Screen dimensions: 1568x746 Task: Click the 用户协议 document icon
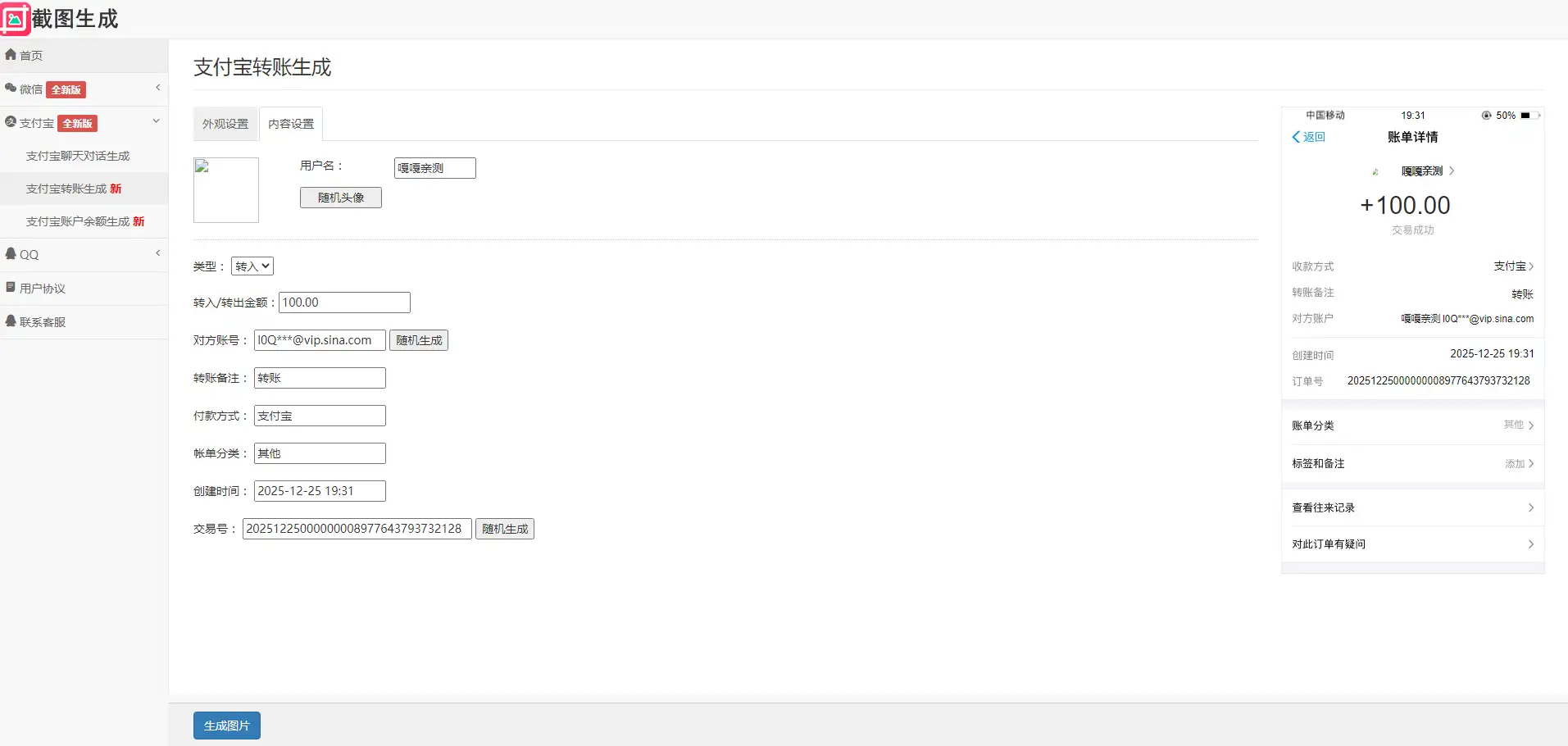pos(11,288)
